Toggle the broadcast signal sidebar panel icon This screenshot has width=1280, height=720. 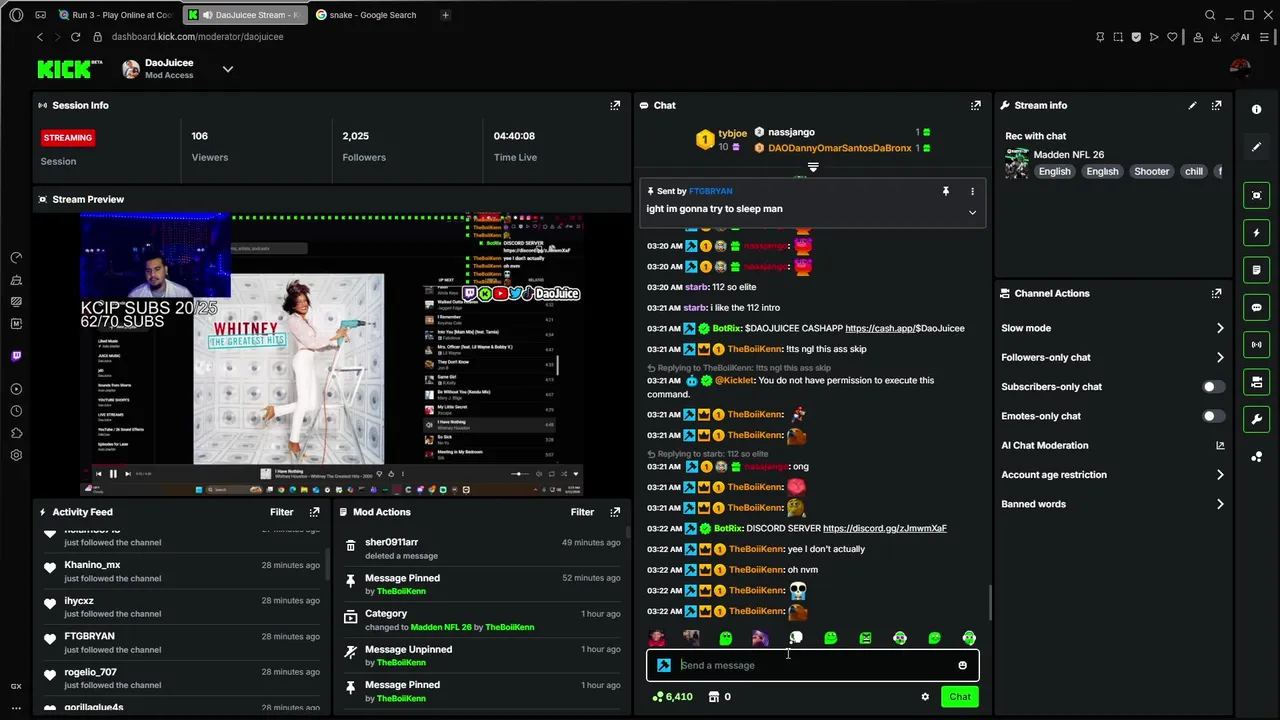point(1257,345)
